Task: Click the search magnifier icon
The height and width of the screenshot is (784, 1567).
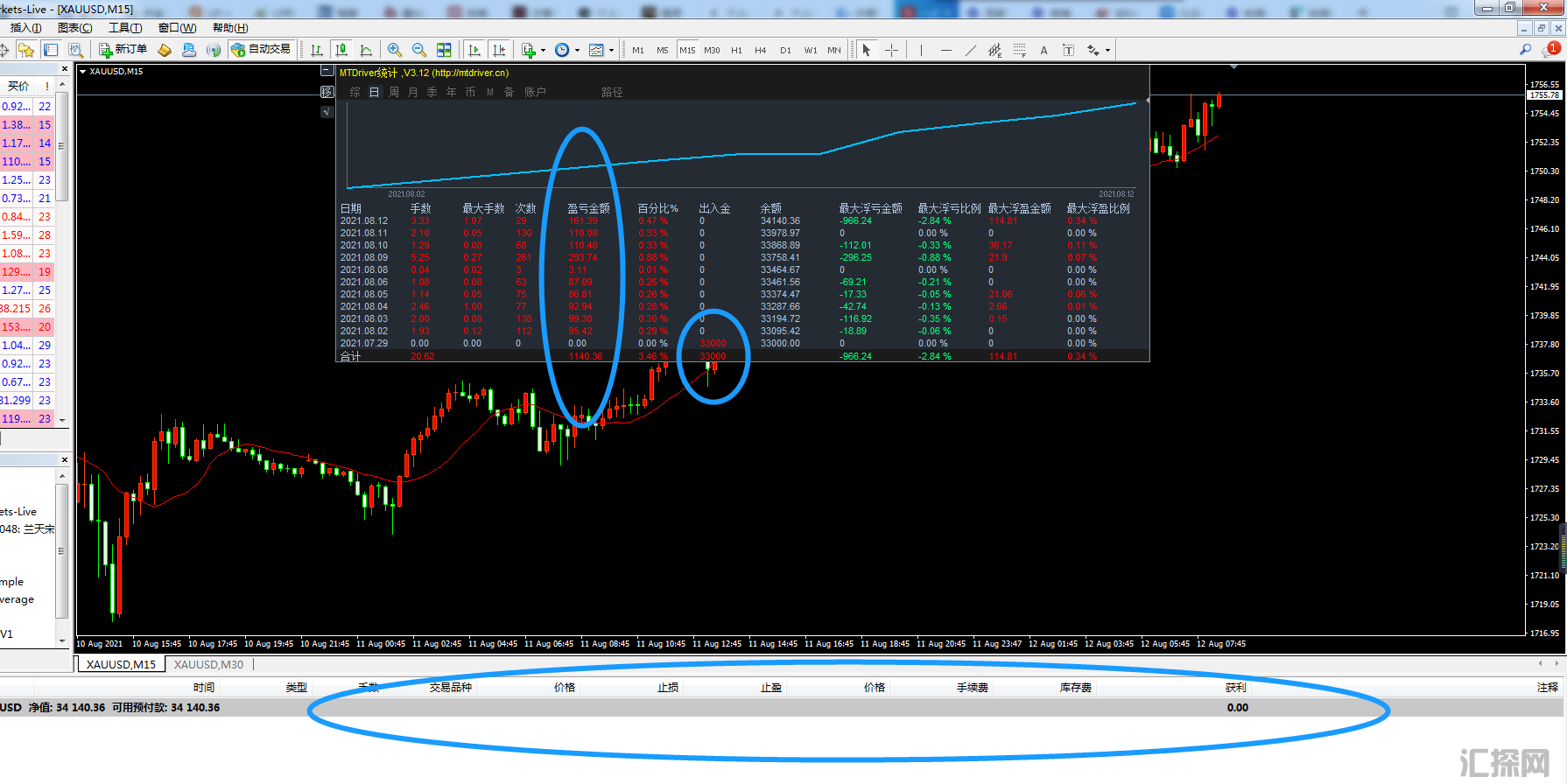Action: coord(1526,50)
